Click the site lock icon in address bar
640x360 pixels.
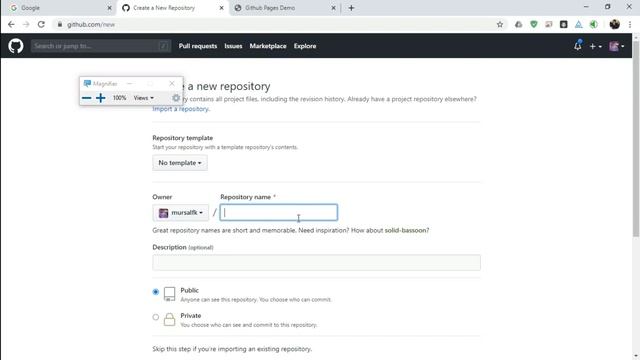tap(60, 24)
